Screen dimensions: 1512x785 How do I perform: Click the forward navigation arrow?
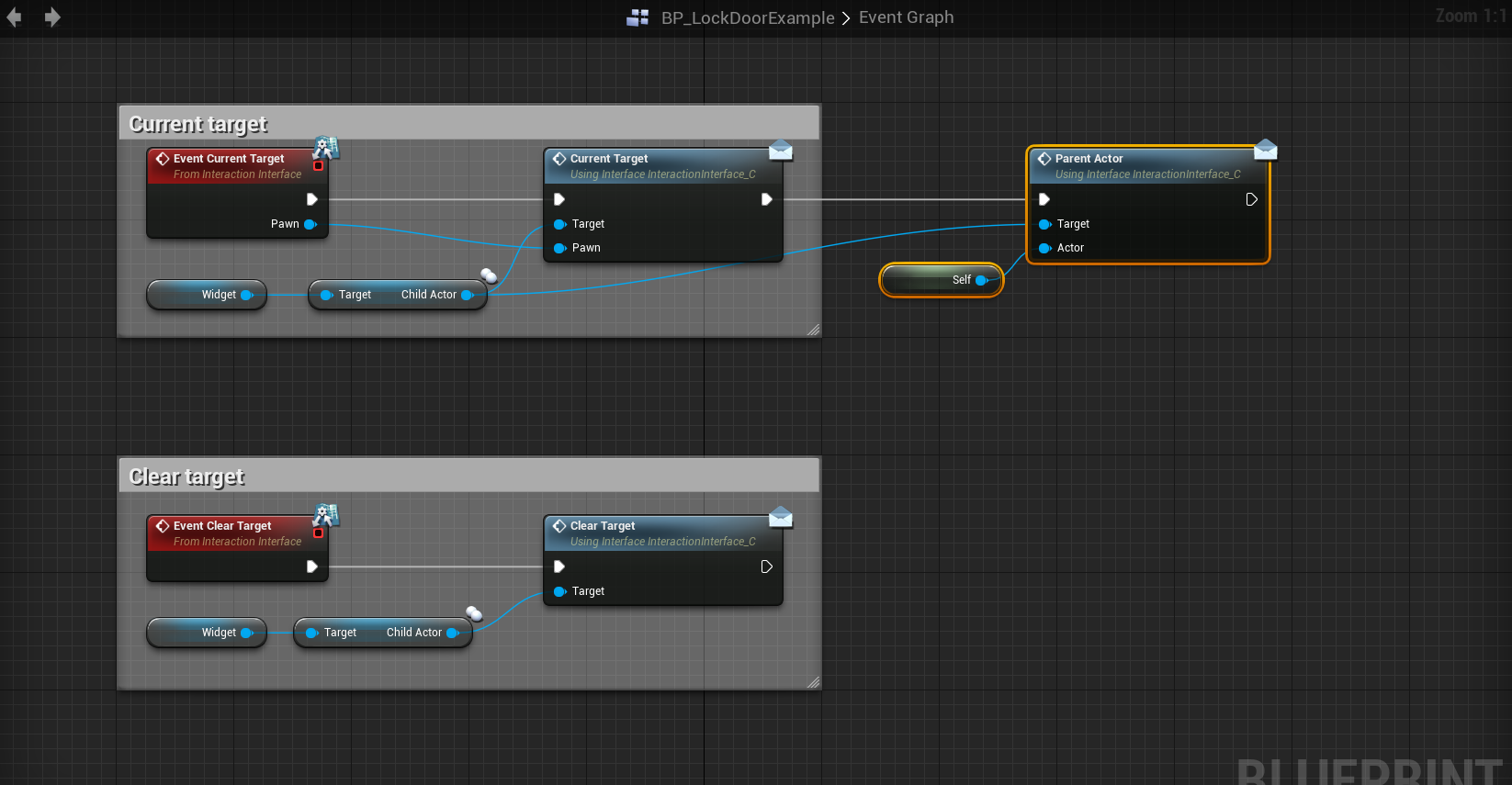tap(52, 17)
